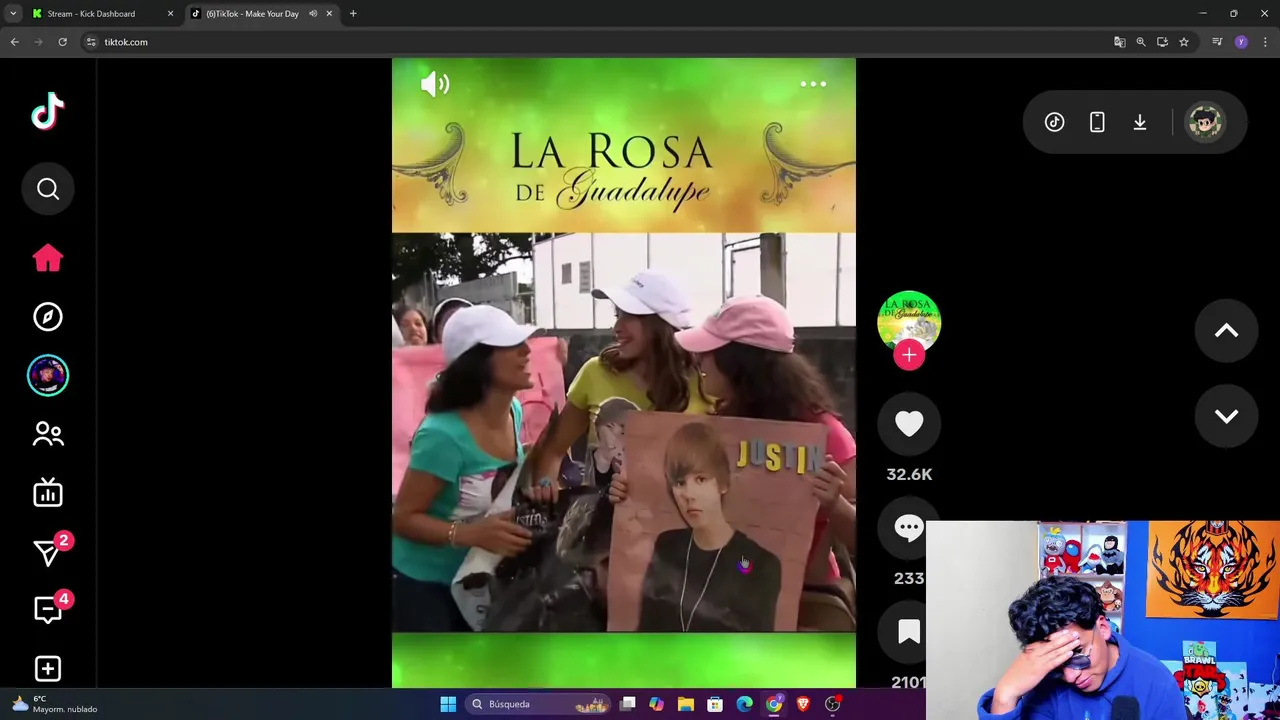
Task: Open the browser zoom indicator
Action: pyautogui.click(x=1141, y=42)
